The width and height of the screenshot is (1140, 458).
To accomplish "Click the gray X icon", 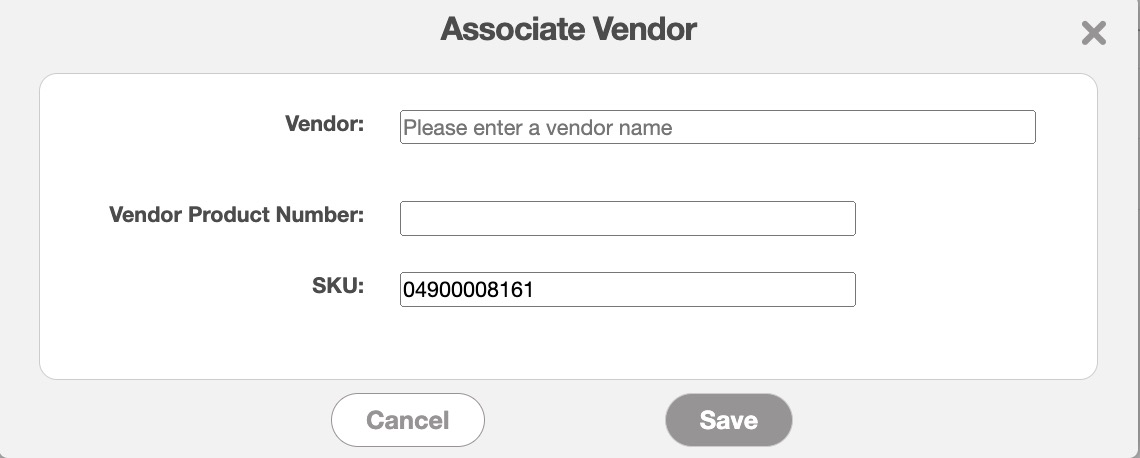I will point(1093,34).
